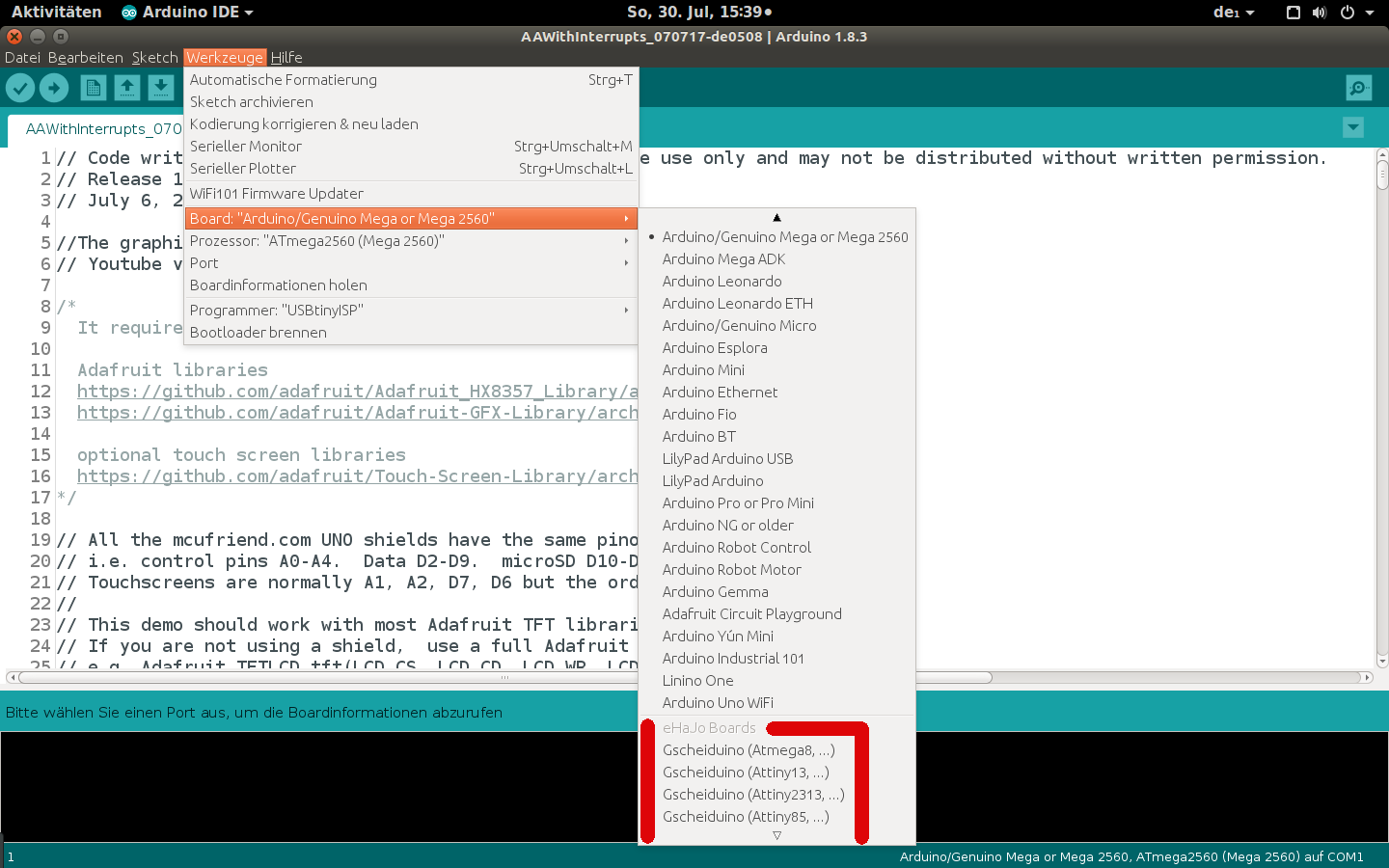Launch WiFi101 Firmware Updater
This screenshot has width=1389, height=868.
pos(411,194)
